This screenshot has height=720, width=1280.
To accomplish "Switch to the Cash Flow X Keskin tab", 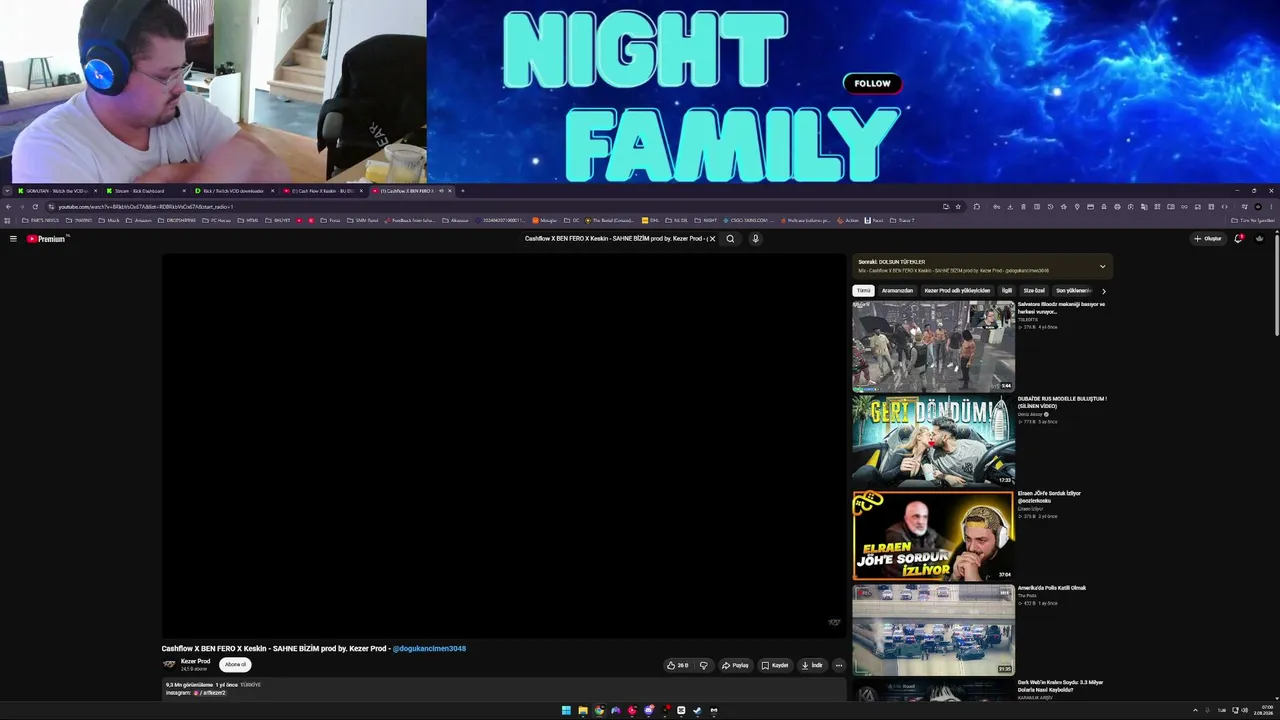I will click(x=324, y=191).
